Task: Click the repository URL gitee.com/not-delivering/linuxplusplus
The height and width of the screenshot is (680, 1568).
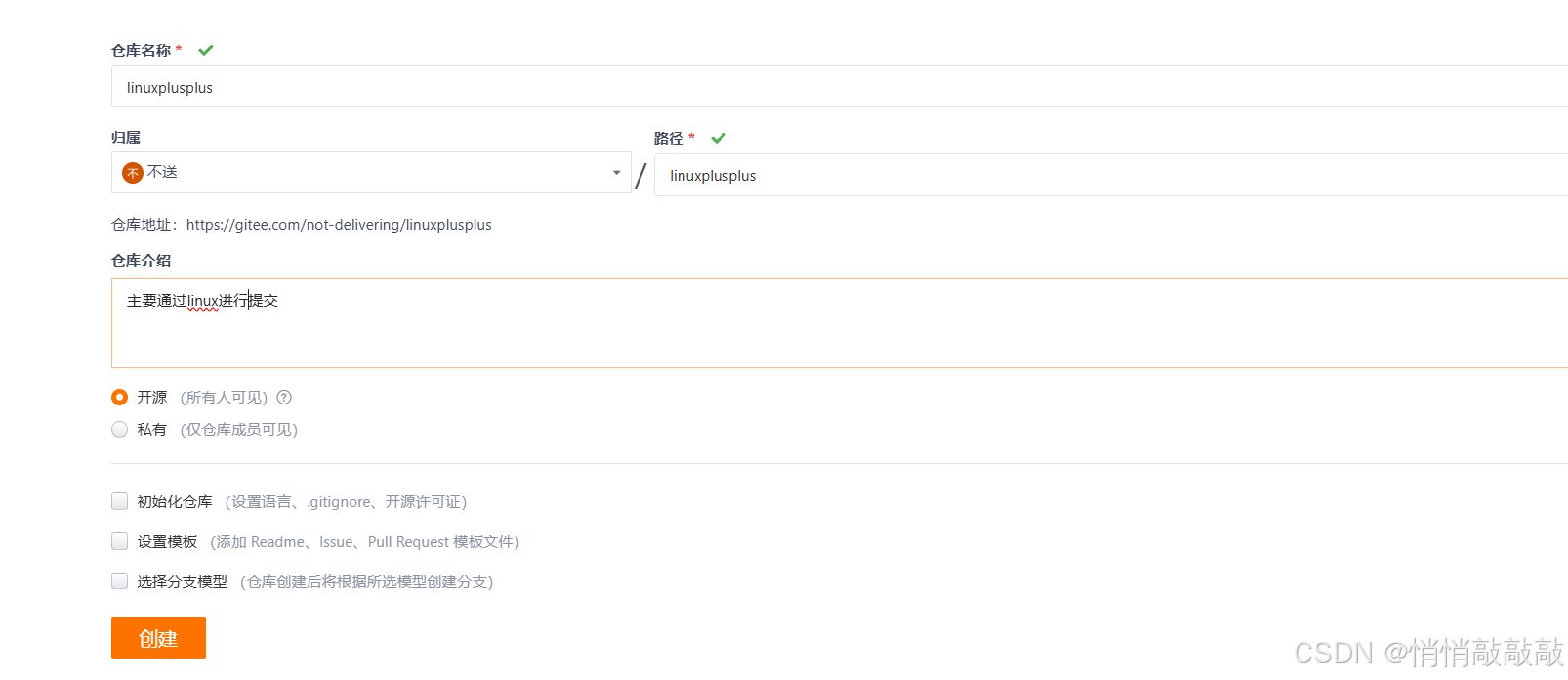Action: pos(339,225)
